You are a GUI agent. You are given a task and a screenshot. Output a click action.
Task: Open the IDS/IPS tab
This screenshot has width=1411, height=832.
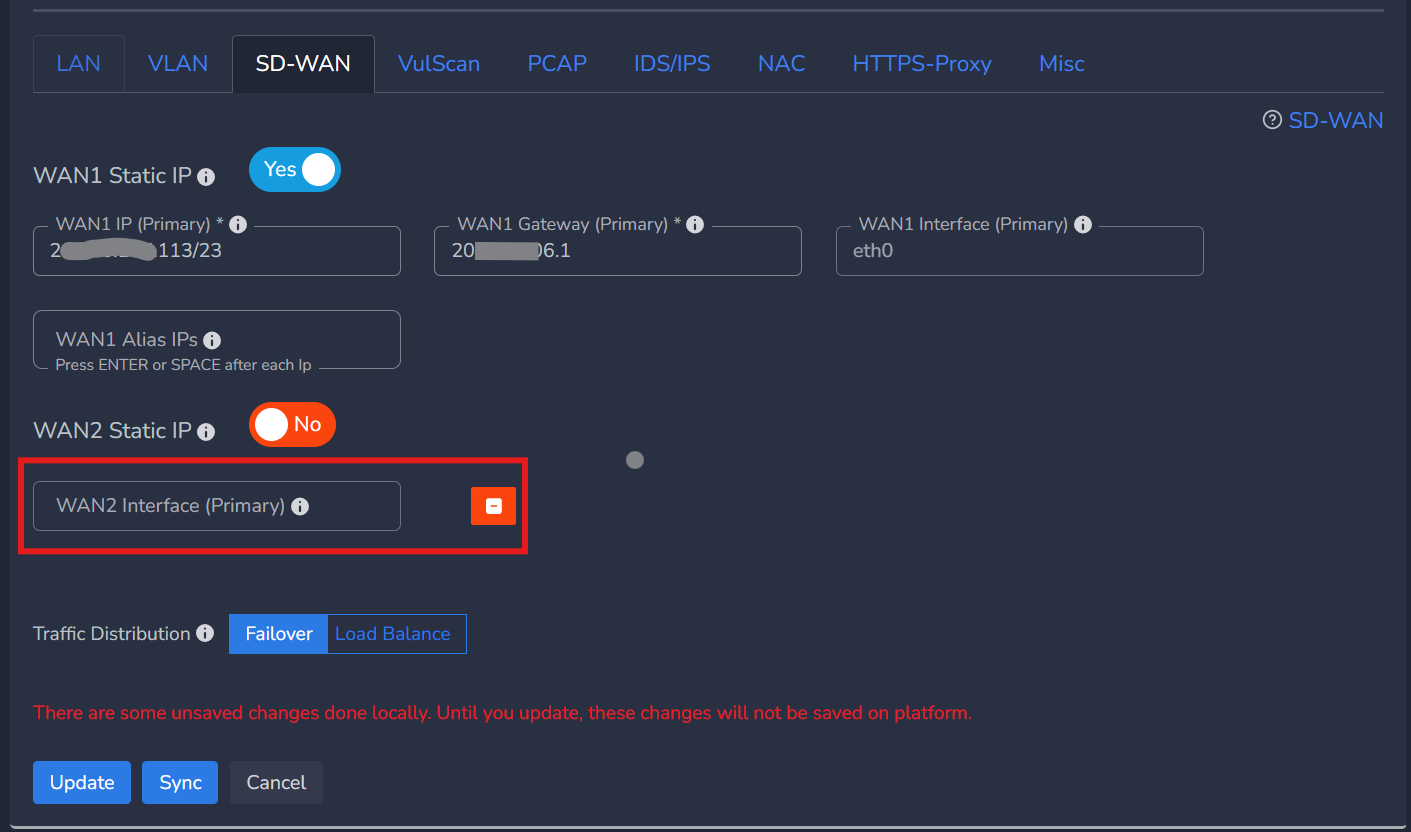click(672, 64)
